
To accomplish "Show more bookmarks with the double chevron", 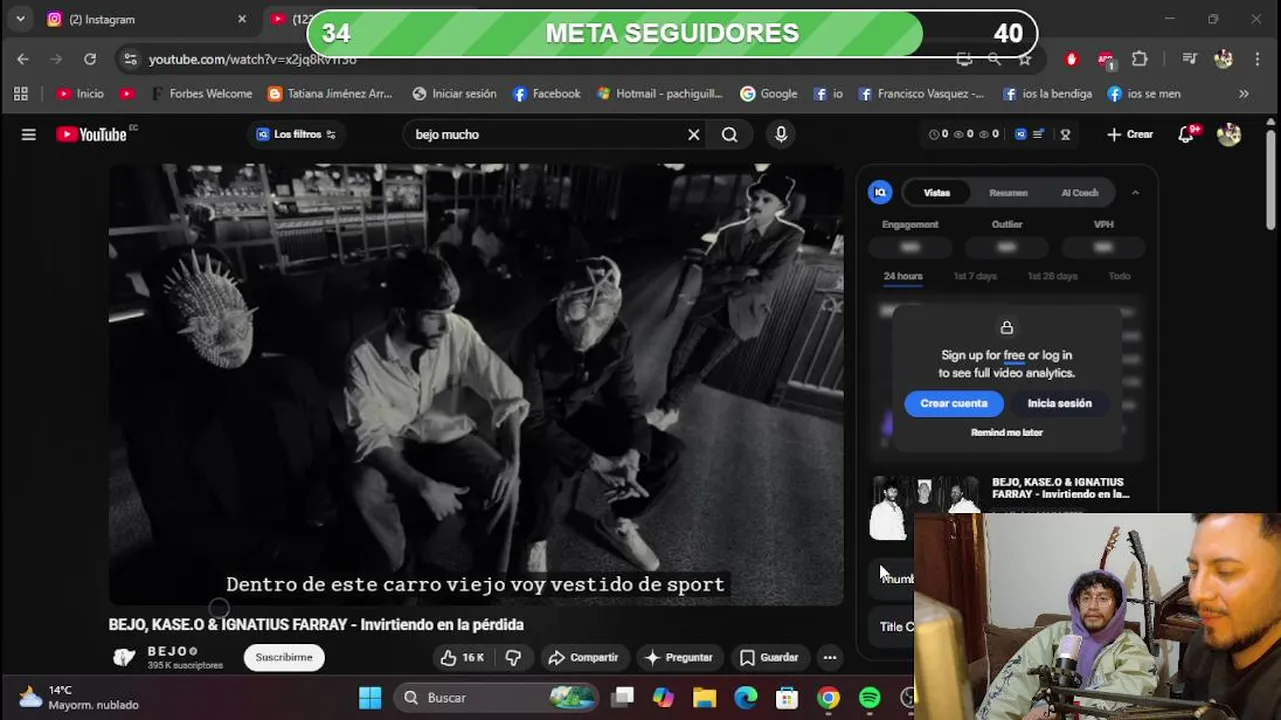I will tap(1244, 93).
